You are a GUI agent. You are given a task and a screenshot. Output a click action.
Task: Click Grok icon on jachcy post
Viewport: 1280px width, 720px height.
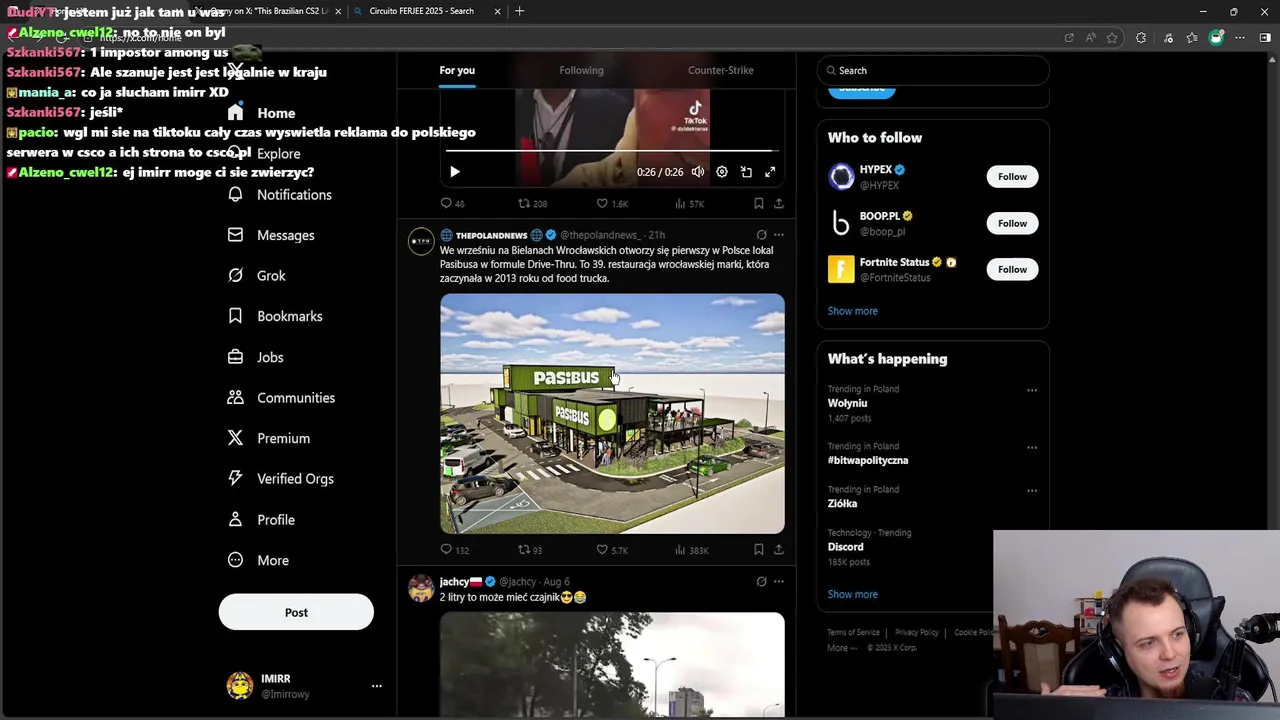click(761, 581)
